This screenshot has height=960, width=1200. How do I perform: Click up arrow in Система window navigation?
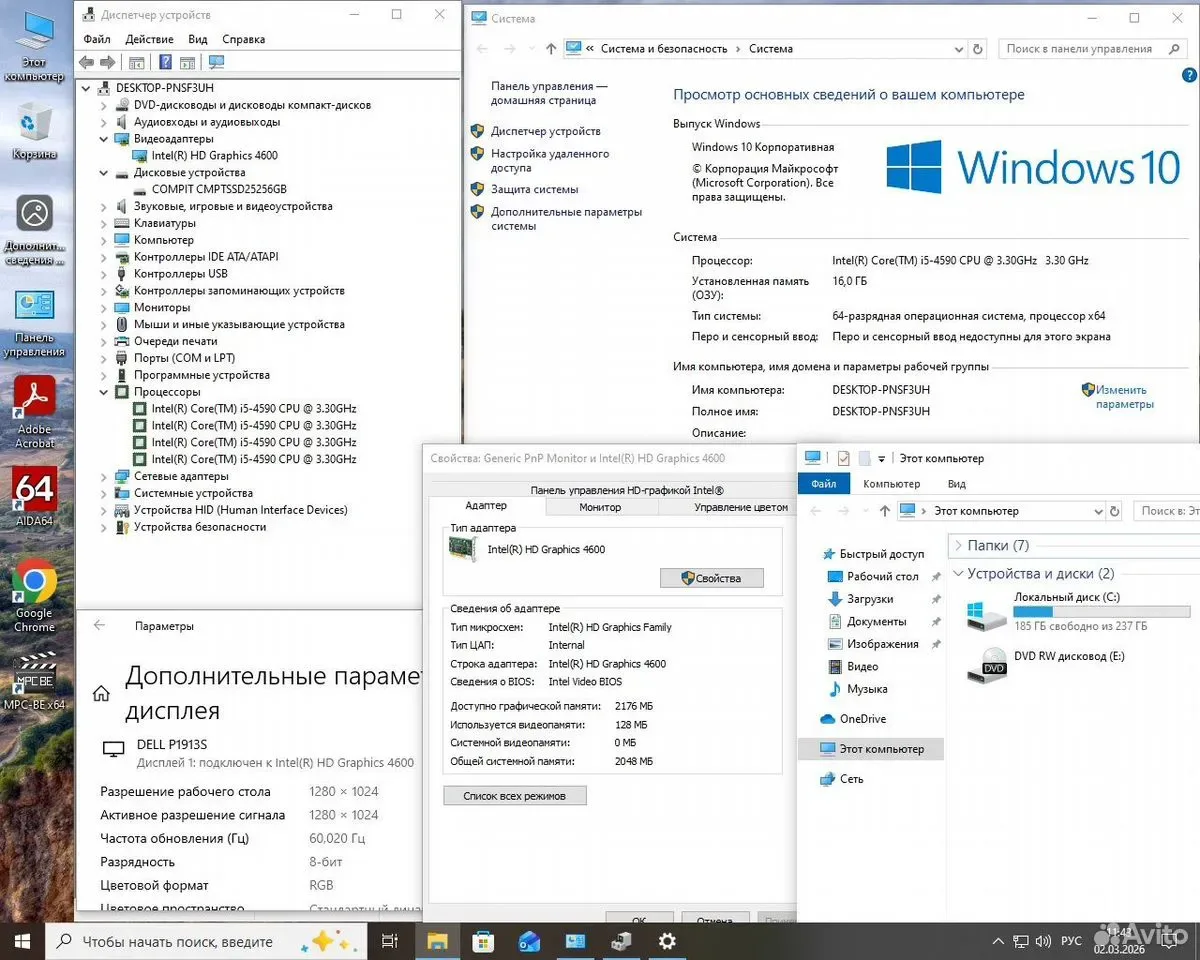(551, 48)
